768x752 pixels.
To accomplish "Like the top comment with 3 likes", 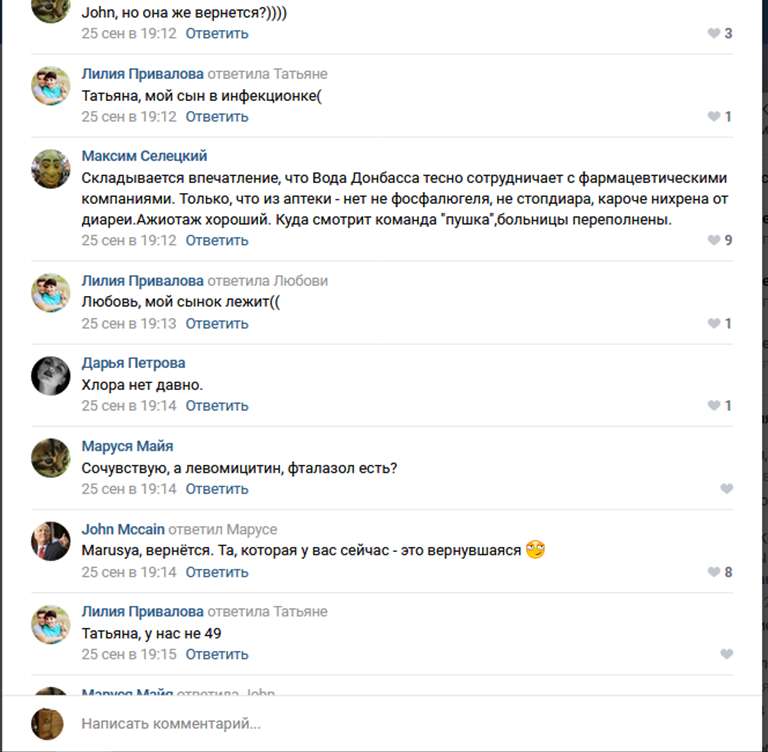I will click(x=713, y=33).
